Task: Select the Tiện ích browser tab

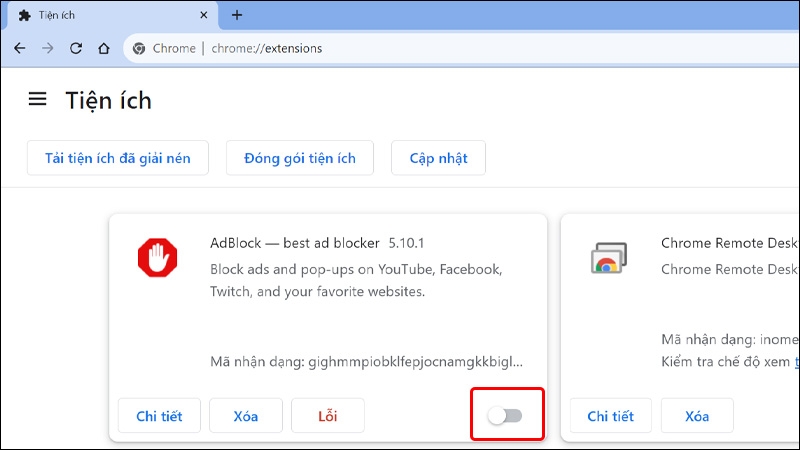Action: 112,16
